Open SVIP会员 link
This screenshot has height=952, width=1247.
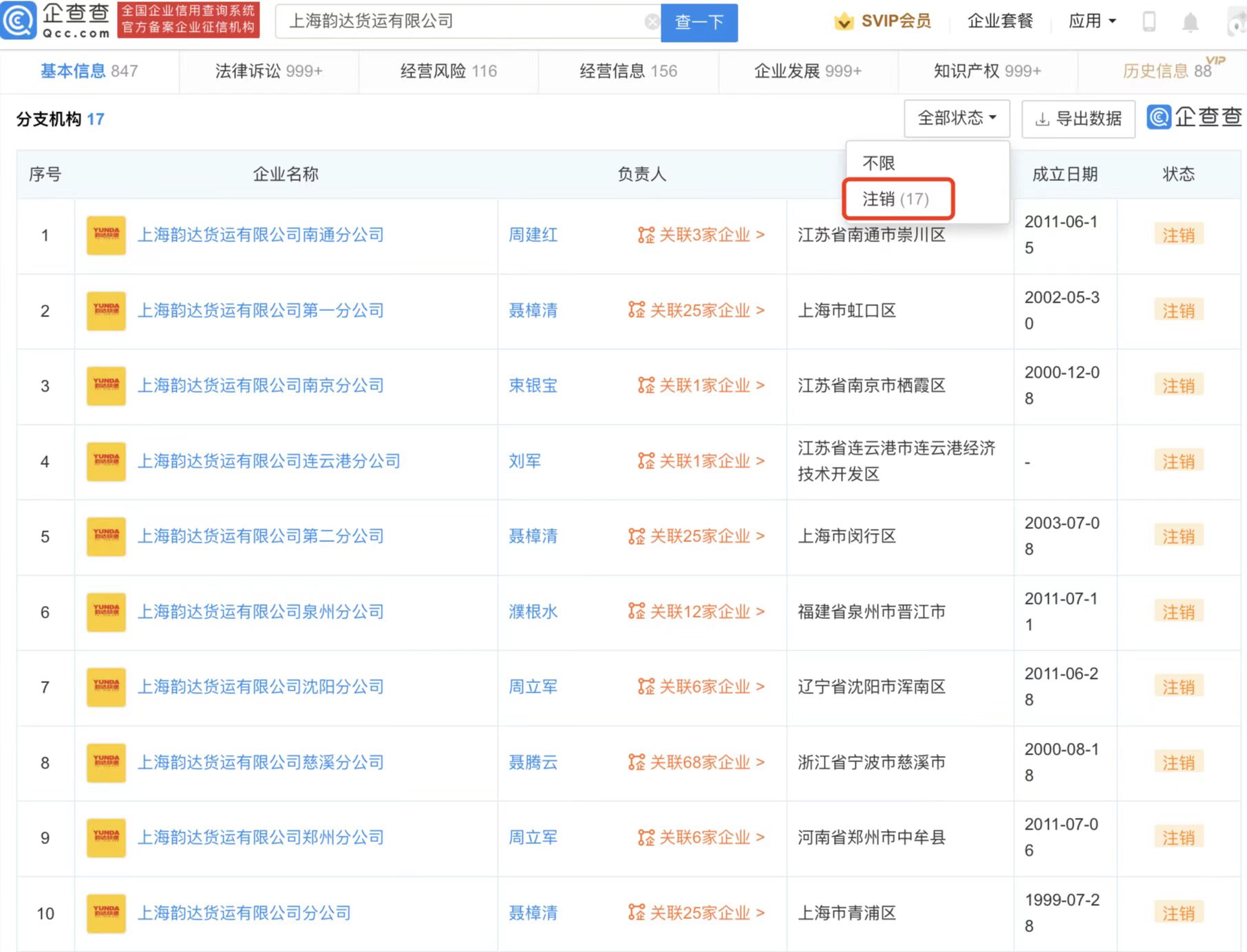pos(896,21)
